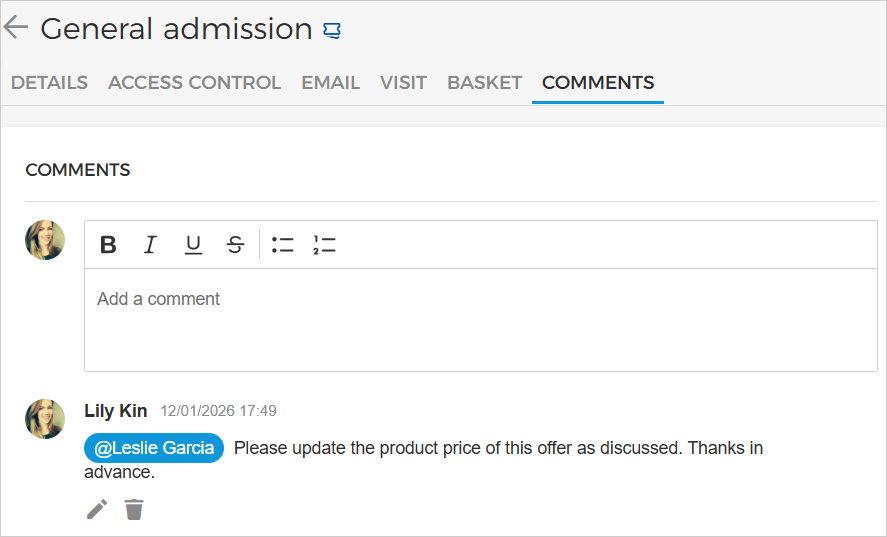
Task: Toggle italic formatting in comment editor
Action: click(x=150, y=245)
